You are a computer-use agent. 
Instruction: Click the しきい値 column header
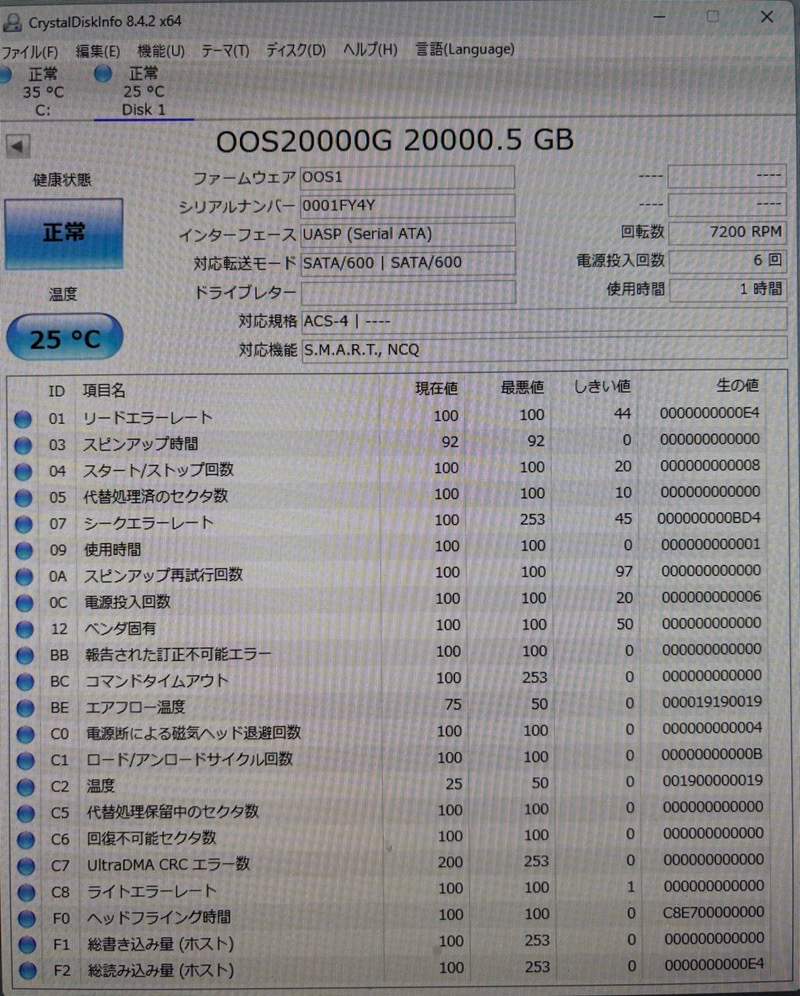[601, 386]
